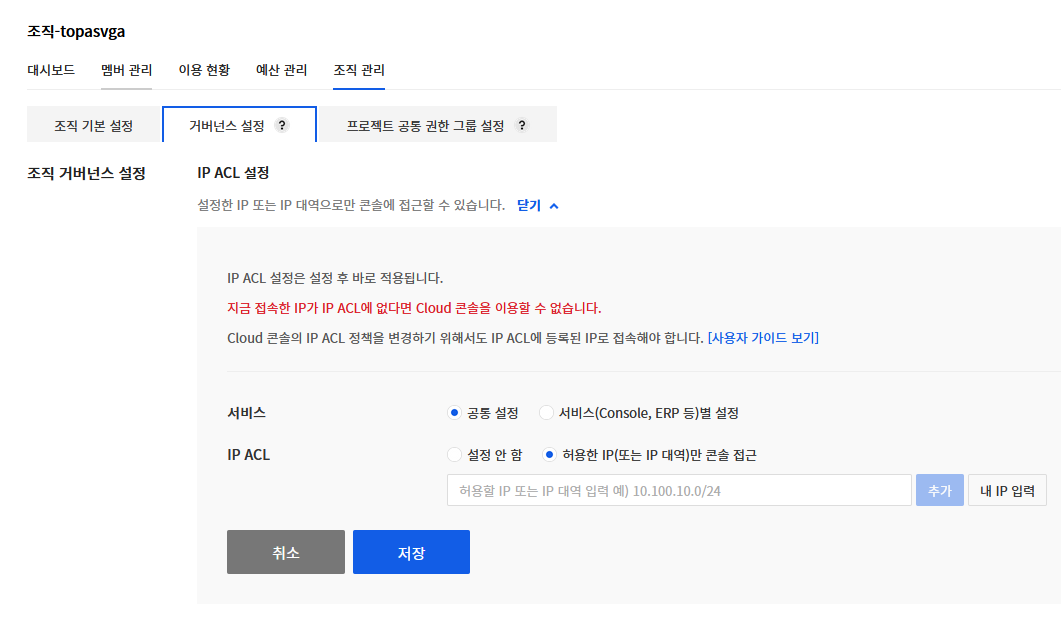Click the 추가 button to add IP
This screenshot has width=1061, height=636.
[x=939, y=491]
